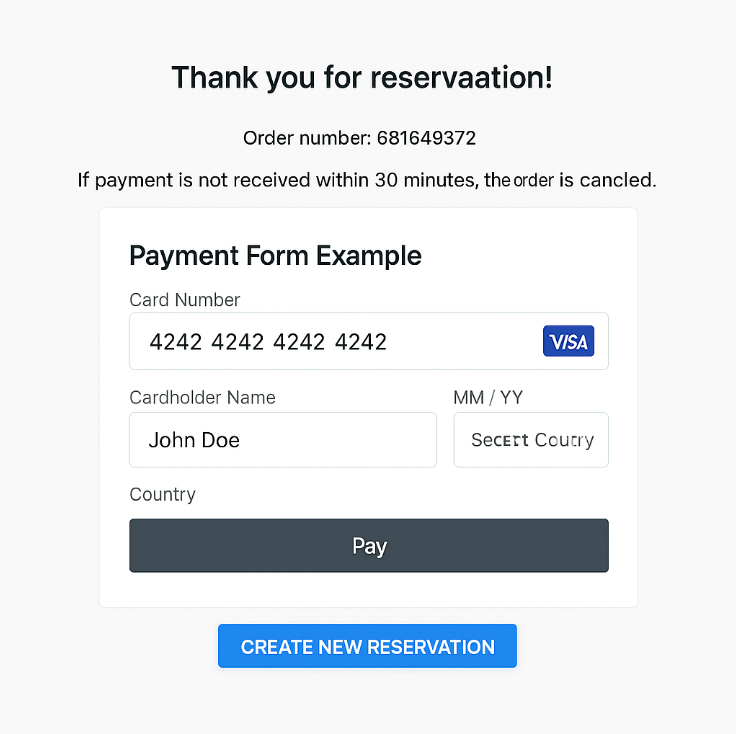Click the "MM / YY" label
Image resolution: width=736 pixels, height=734 pixels.
click(488, 397)
